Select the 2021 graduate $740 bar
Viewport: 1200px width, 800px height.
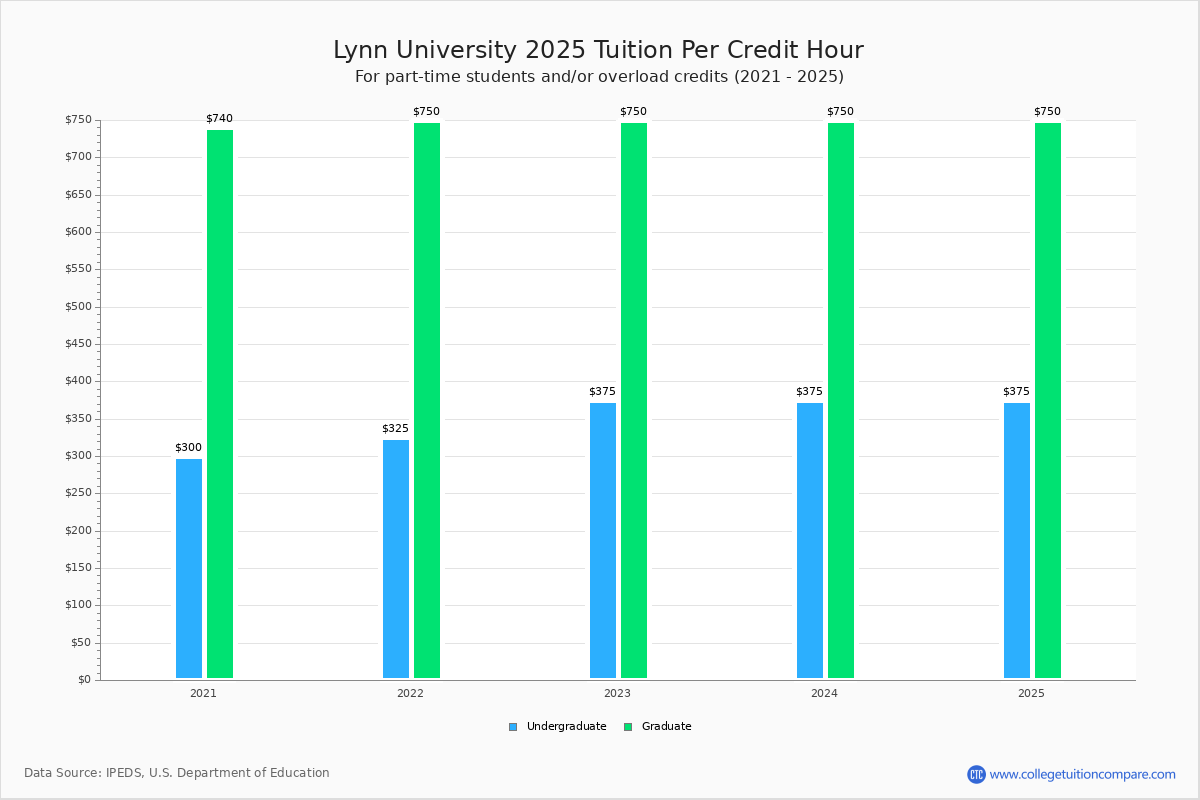coord(220,404)
